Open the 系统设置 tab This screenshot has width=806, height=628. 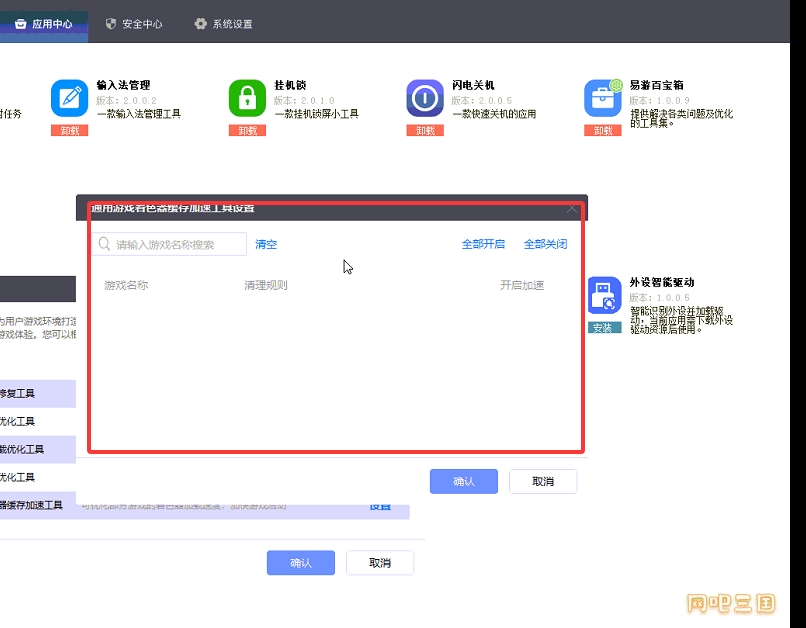[x=223, y=23]
